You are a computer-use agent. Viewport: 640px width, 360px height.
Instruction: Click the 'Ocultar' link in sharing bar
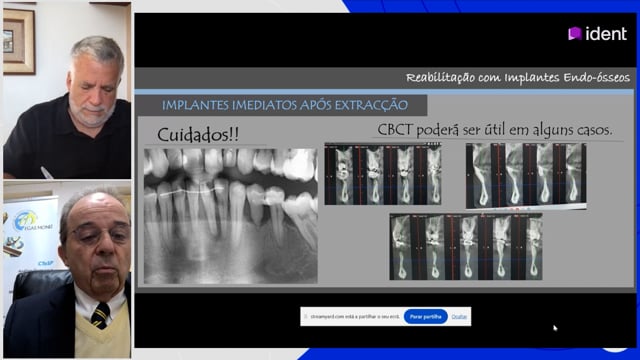[x=459, y=316]
